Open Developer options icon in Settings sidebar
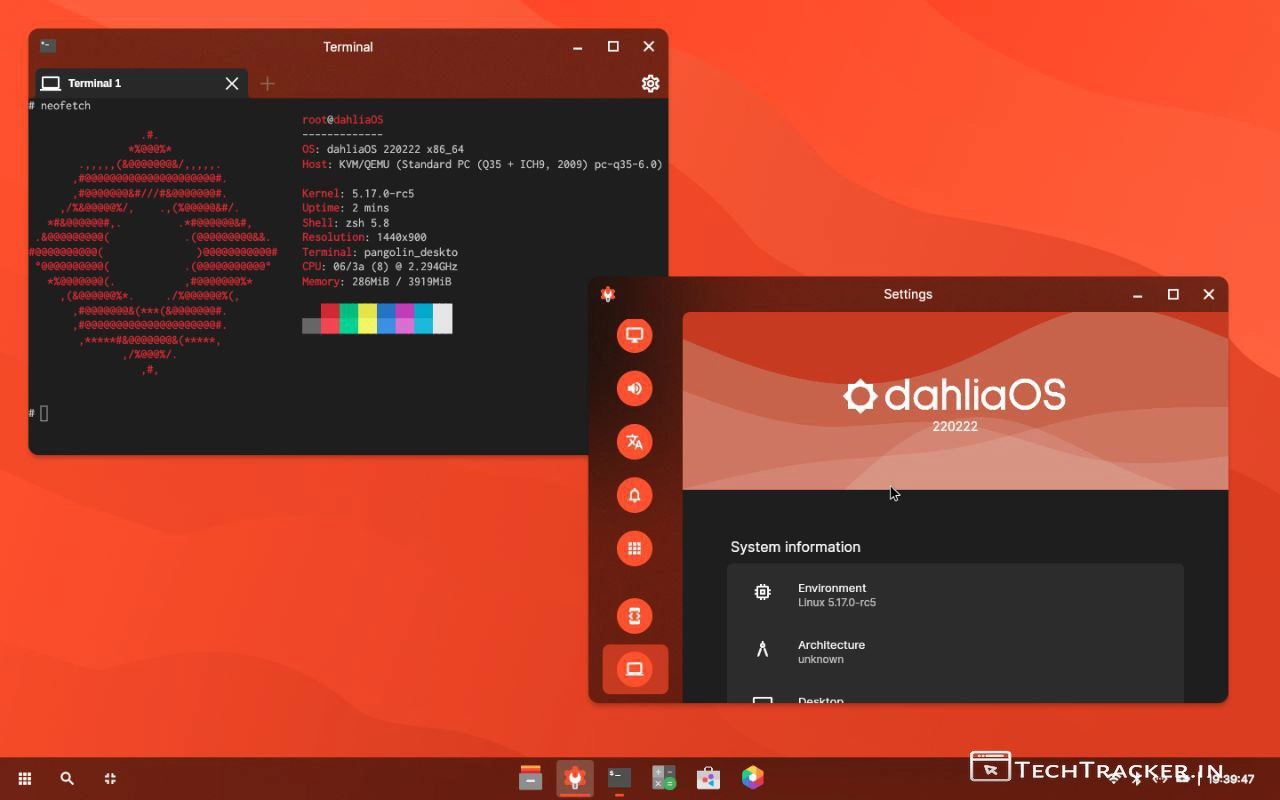1280x800 pixels. pyautogui.click(x=634, y=616)
